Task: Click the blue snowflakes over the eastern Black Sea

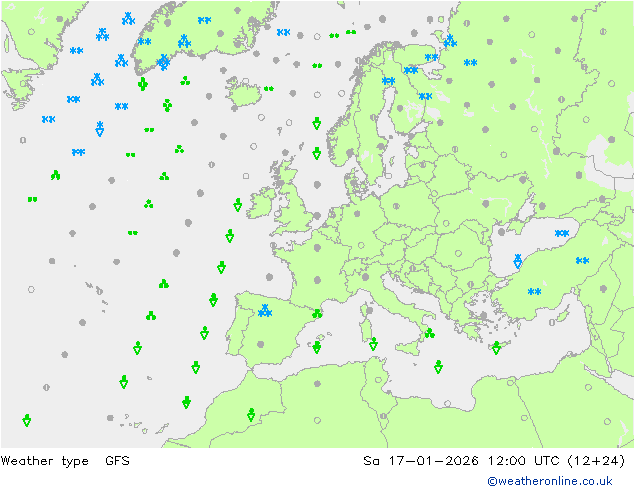Action: [x=562, y=233]
